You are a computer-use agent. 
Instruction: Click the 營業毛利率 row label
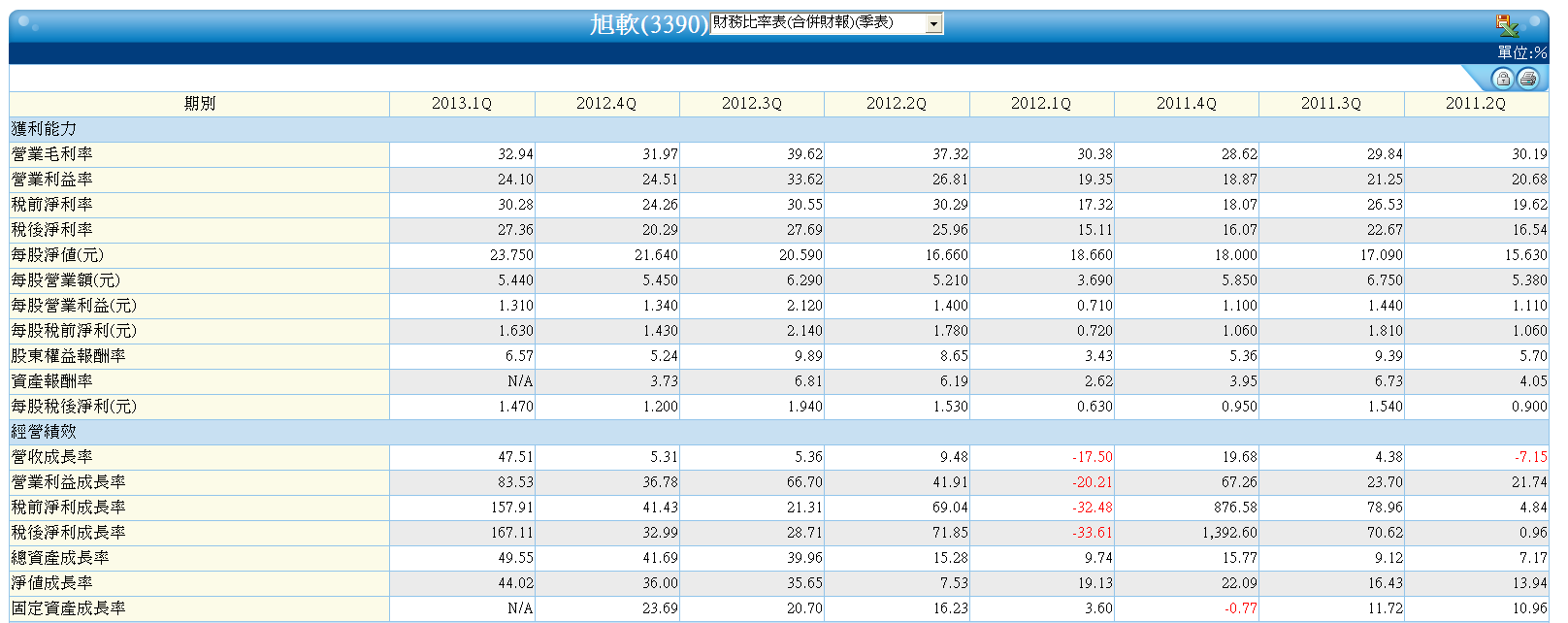(x=52, y=154)
